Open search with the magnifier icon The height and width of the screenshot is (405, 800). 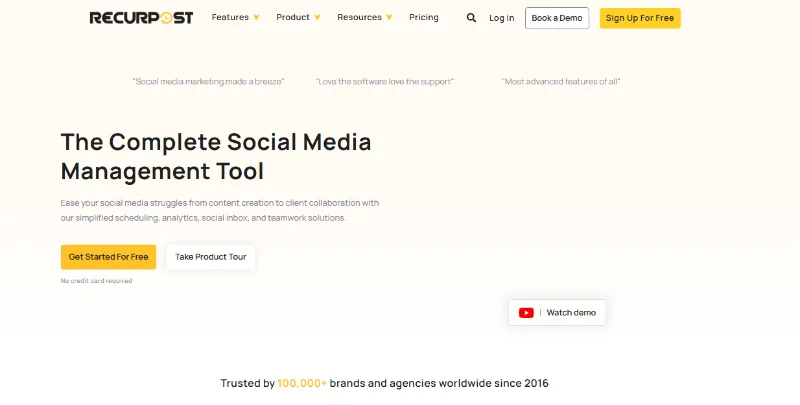(x=471, y=18)
